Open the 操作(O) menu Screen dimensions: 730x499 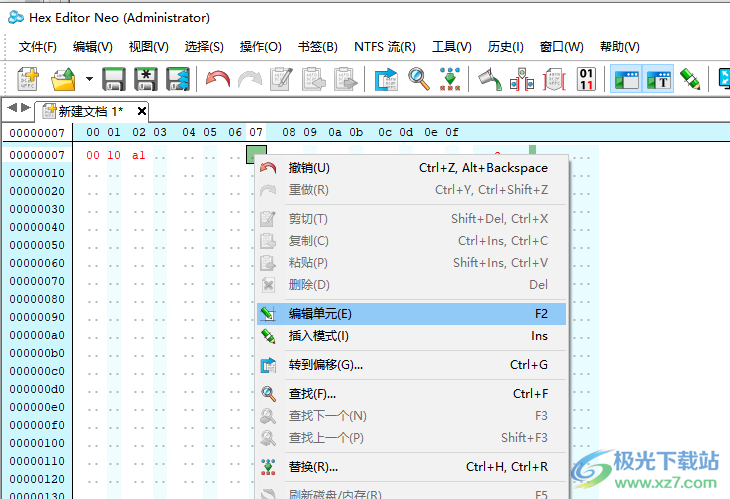(x=261, y=47)
